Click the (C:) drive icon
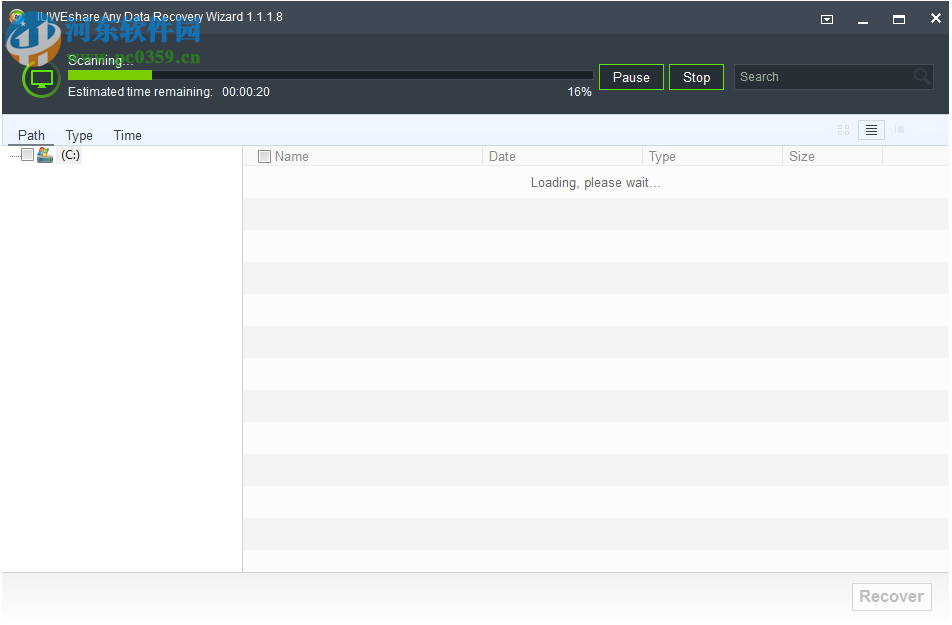The height and width of the screenshot is (625, 952). (44, 155)
